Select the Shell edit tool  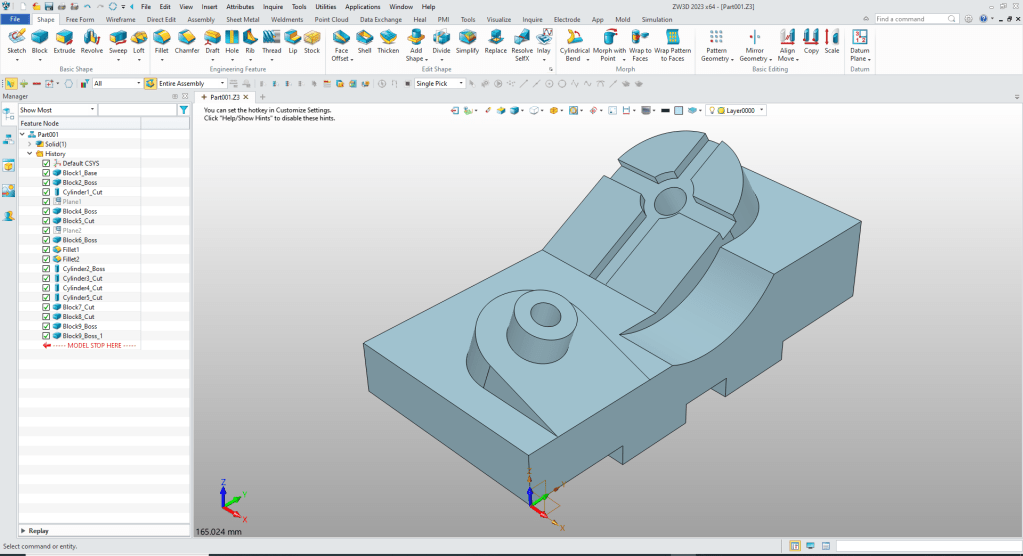(365, 38)
